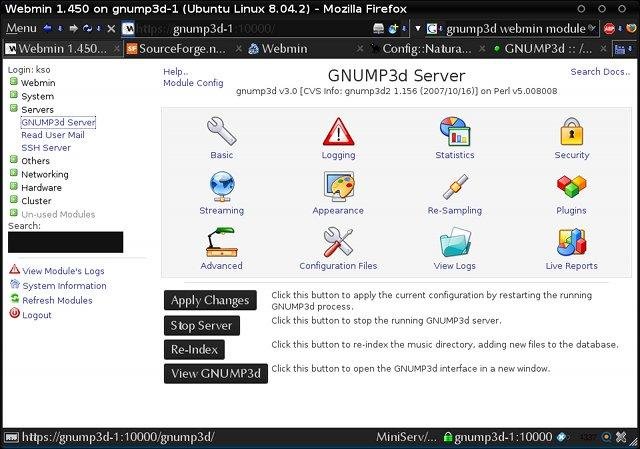The width and height of the screenshot is (640, 449).
Task: Open the Re-Sampling connector icon
Action: coord(455,187)
